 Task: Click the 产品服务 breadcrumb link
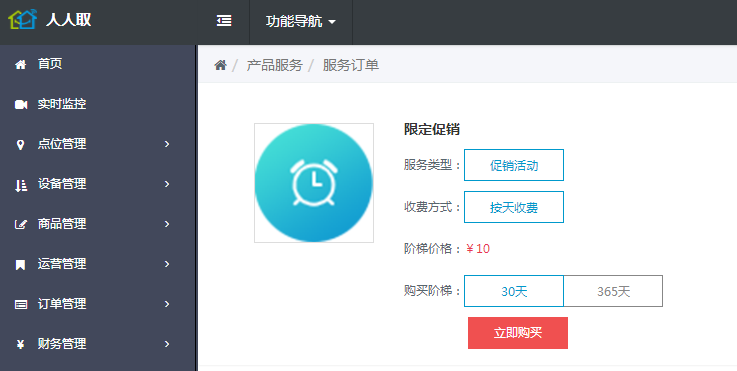point(274,65)
